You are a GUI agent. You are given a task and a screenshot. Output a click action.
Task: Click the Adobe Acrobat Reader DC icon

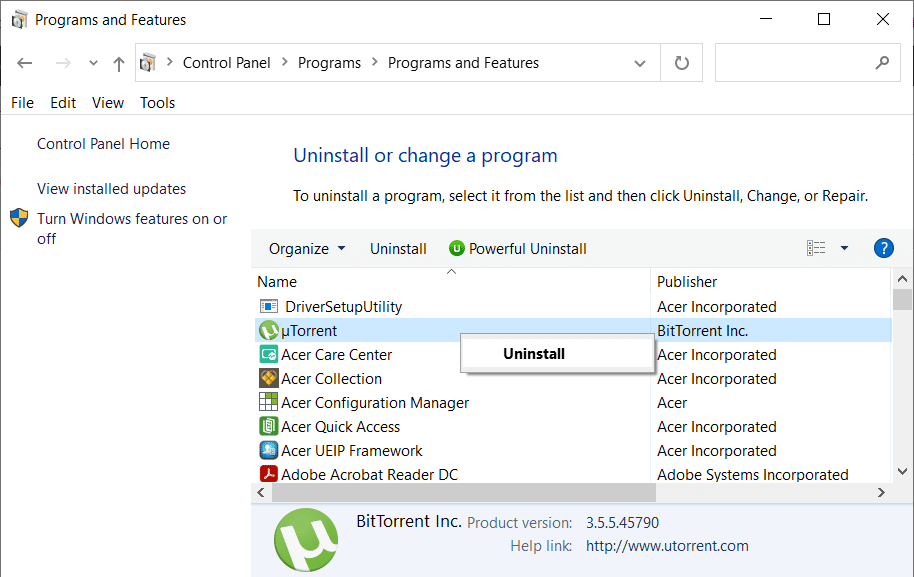(268, 474)
